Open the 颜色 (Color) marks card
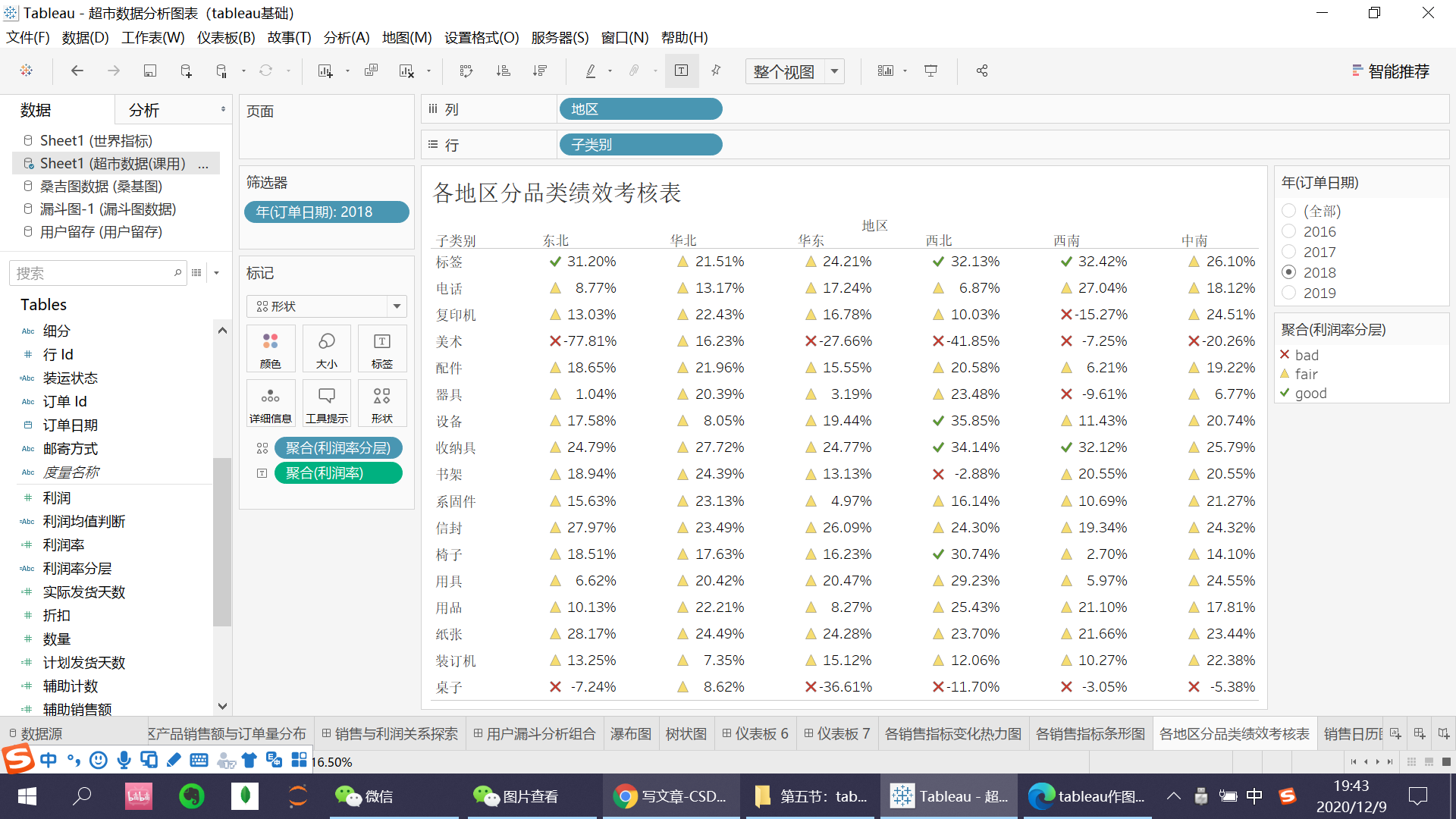1456x819 pixels. coord(270,348)
